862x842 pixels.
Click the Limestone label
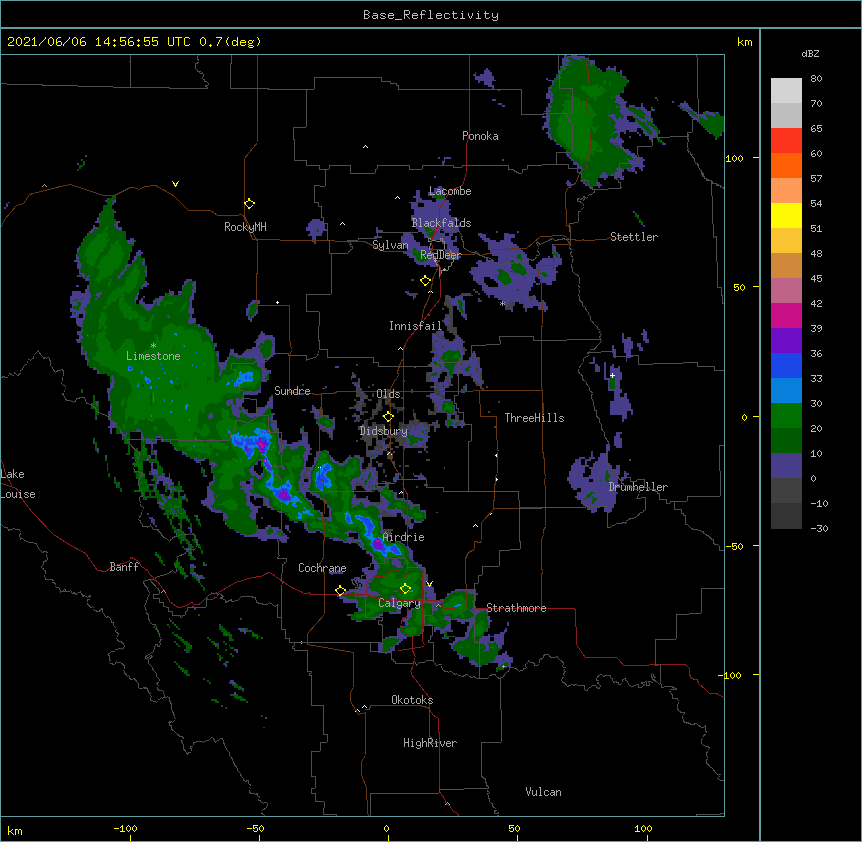click(153, 356)
